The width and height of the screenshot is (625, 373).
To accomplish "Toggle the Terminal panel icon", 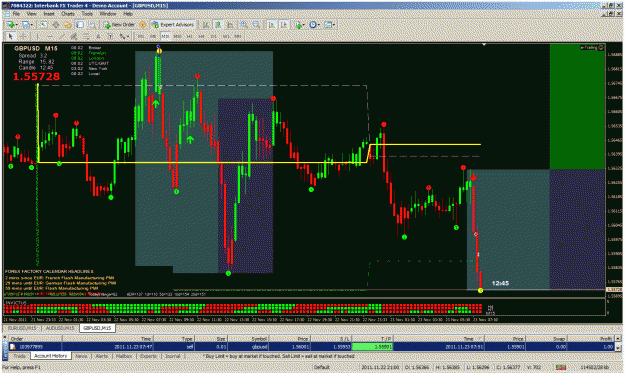I will [80, 25].
